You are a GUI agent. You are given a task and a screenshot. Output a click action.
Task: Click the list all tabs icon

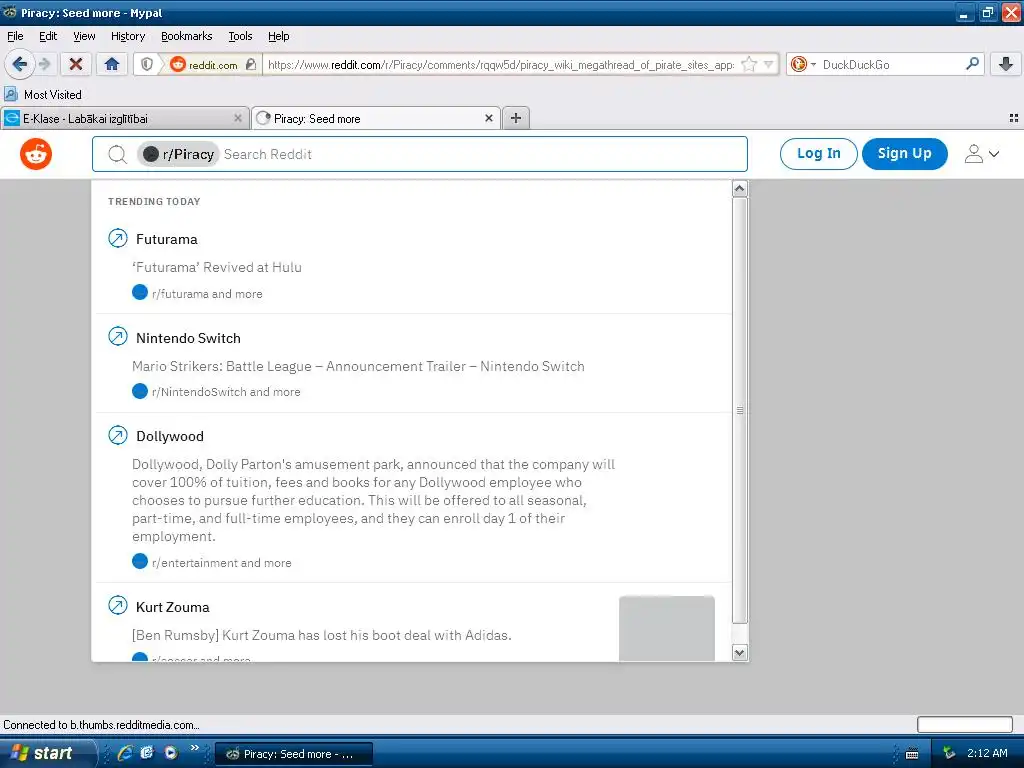point(1014,118)
